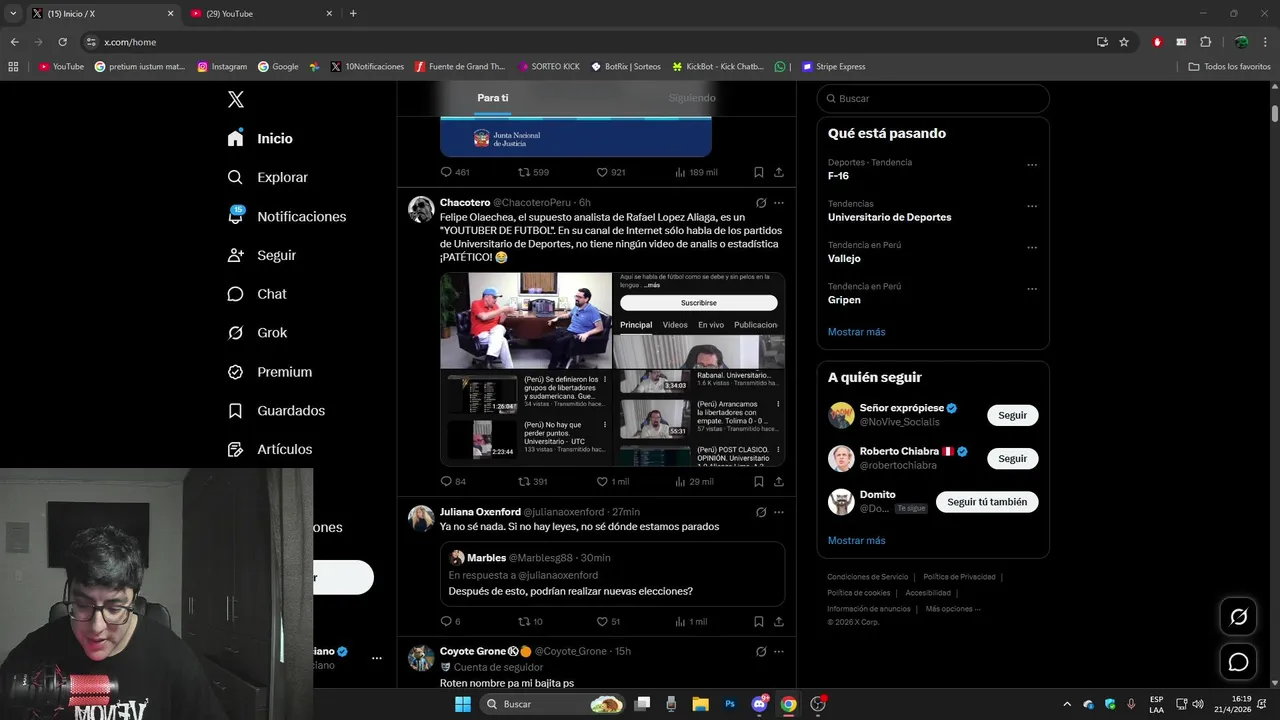Open more options for Juliana Oxenford post

[x=779, y=512]
